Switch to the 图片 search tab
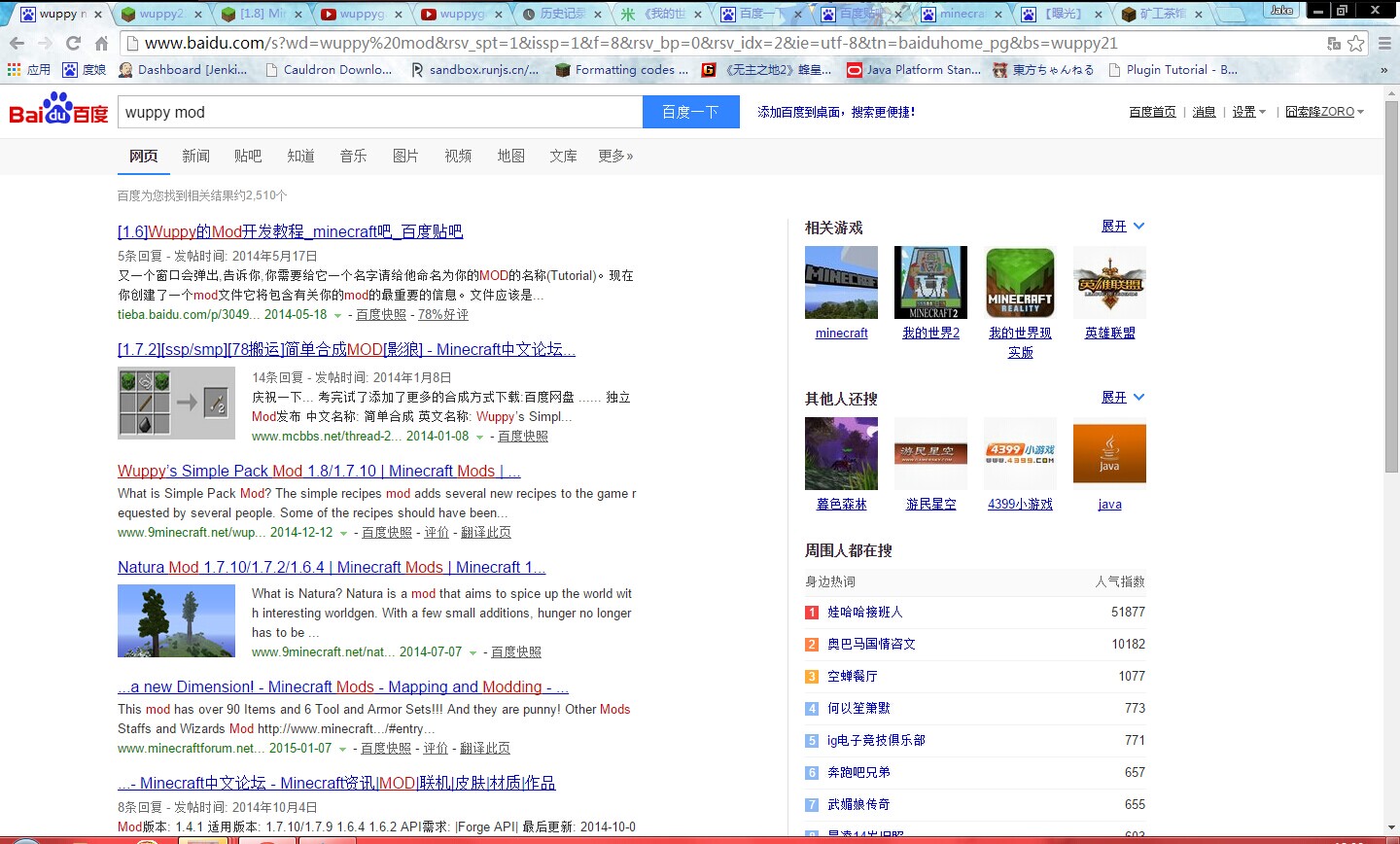The width and height of the screenshot is (1400, 844). 405,156
